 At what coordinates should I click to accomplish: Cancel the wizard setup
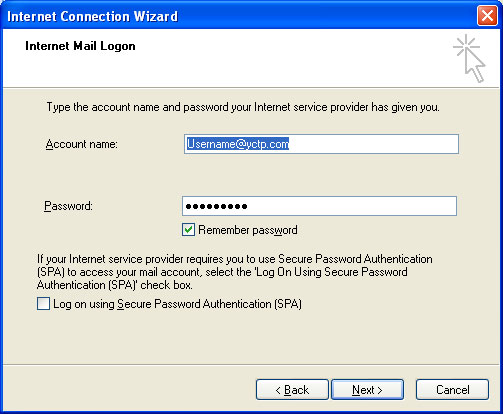(452, 389)
